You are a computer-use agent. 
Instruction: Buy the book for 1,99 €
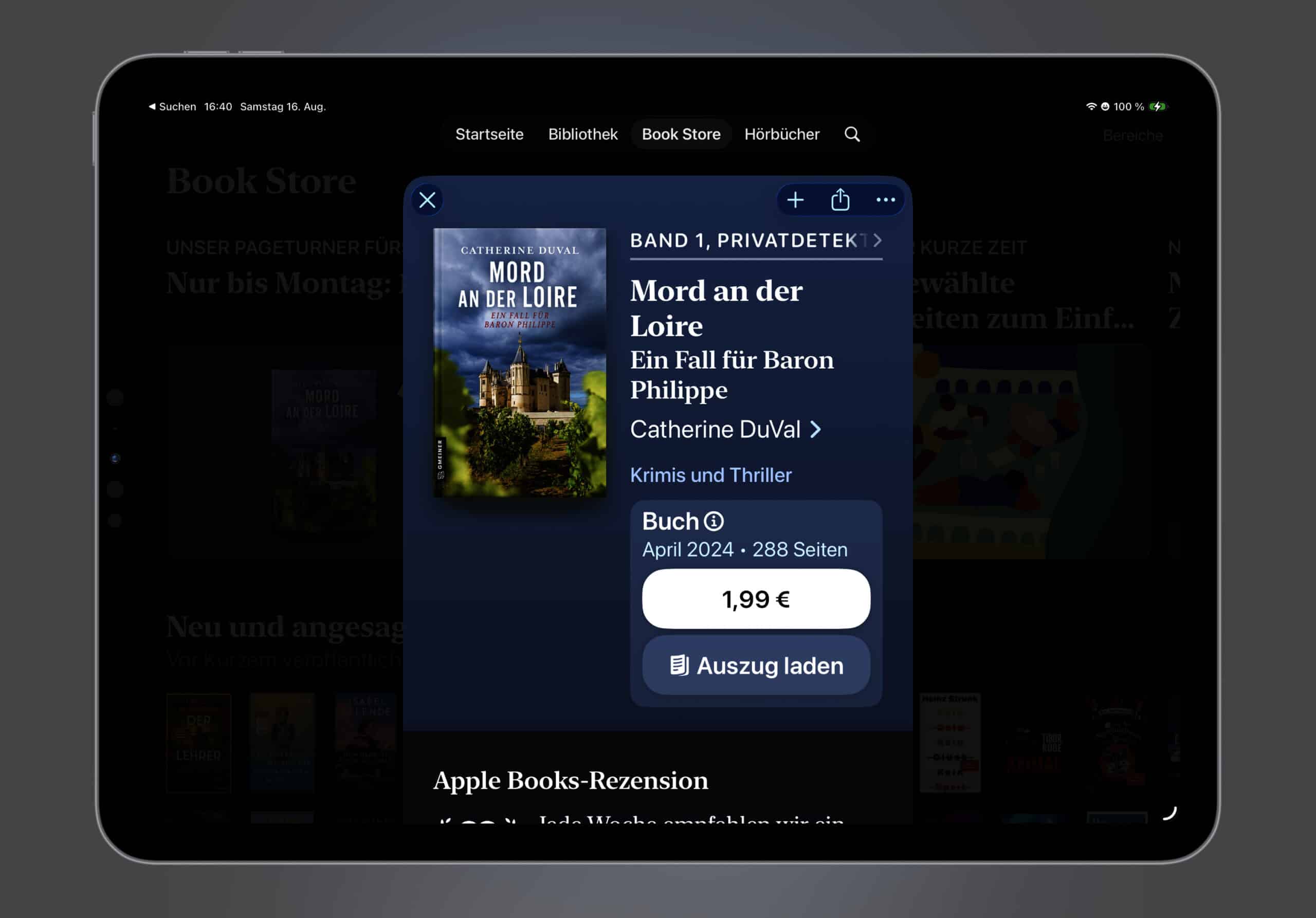(x=756, y=599)
